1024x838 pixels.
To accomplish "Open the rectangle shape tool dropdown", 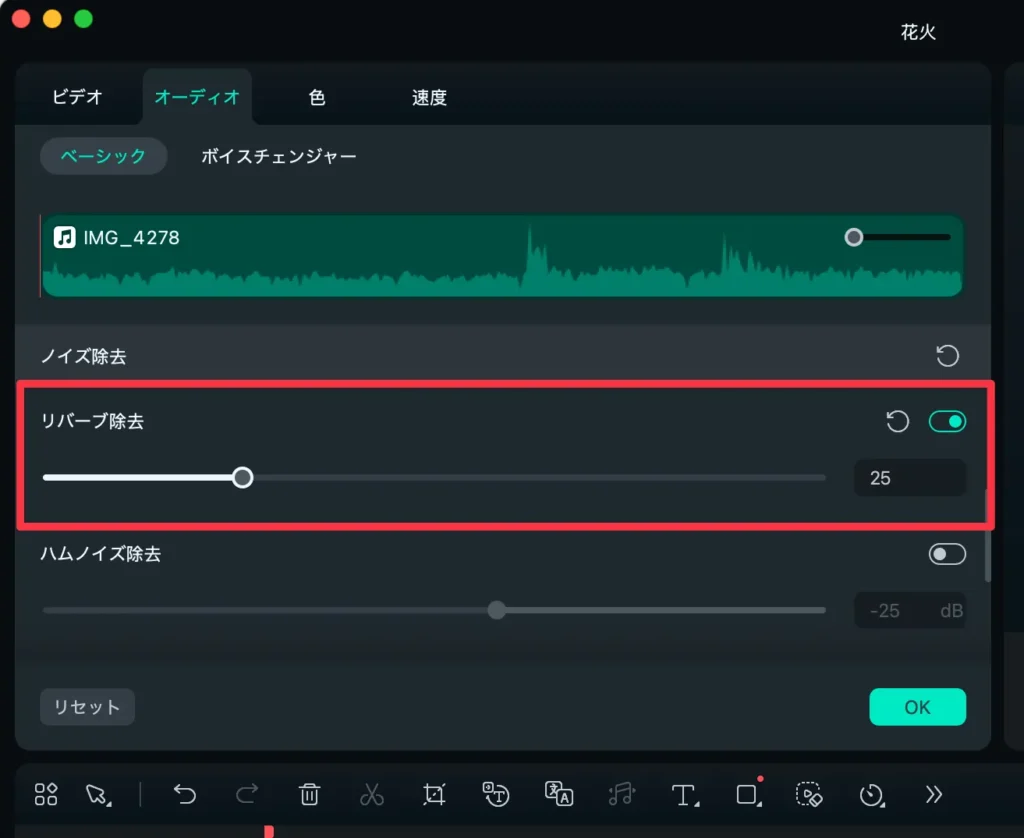I will tap(748, 794).
